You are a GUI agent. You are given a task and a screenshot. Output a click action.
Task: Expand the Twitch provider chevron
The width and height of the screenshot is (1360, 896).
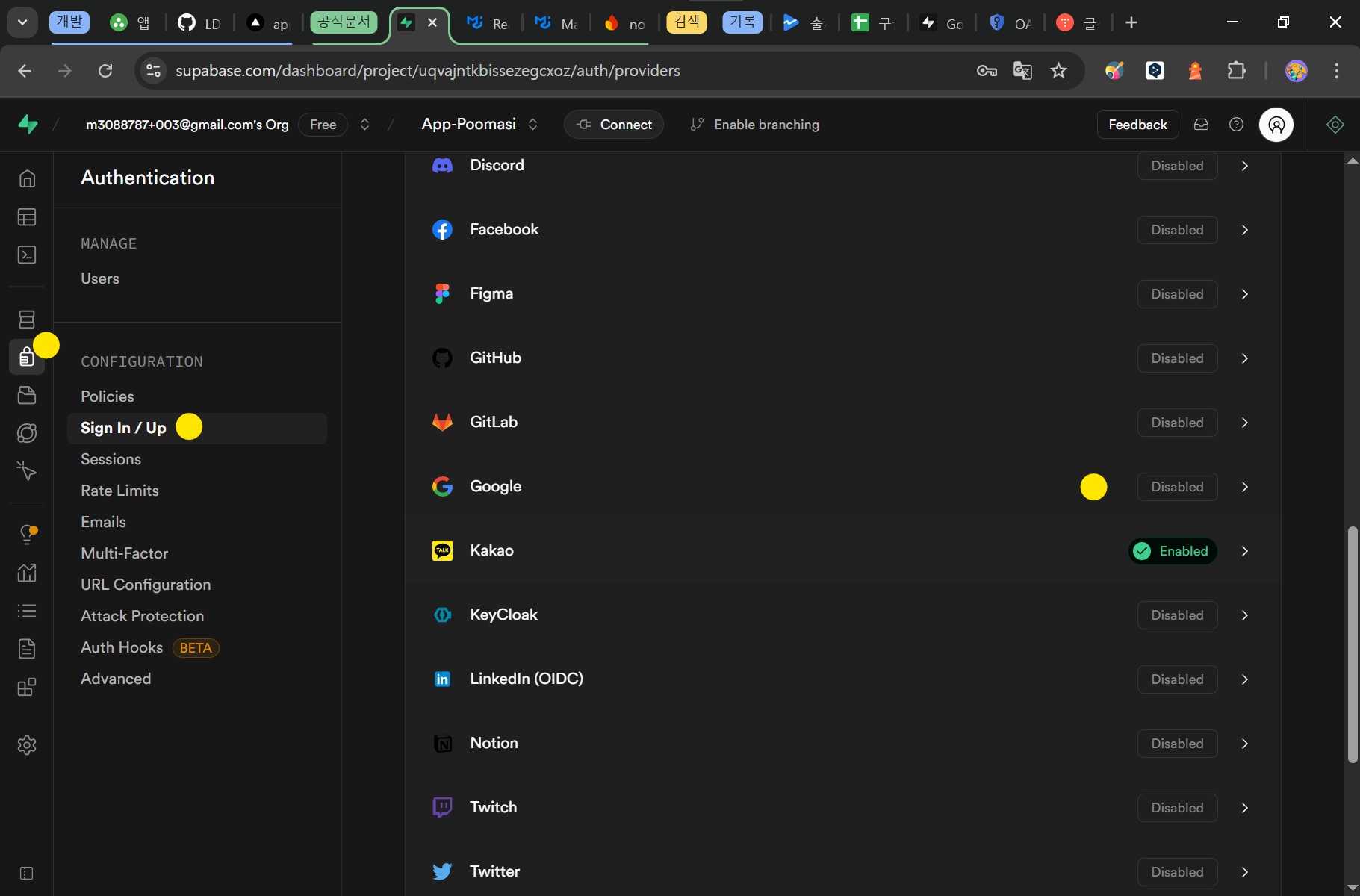click(x=1245, y=808)
